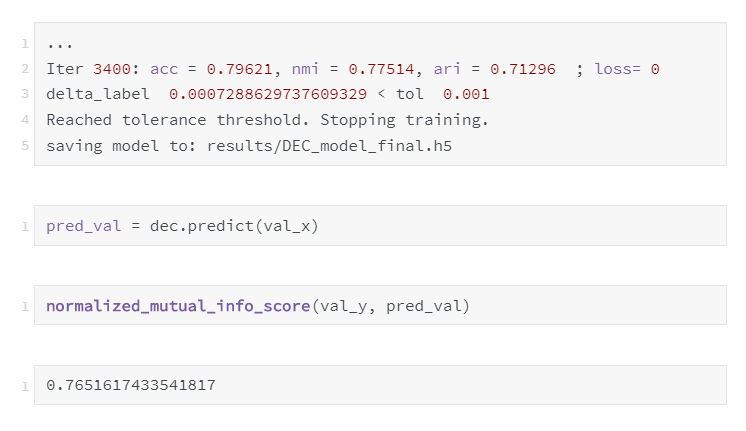Click line number 1 beside the result value

pyautogui.click(x=24, y=386)
